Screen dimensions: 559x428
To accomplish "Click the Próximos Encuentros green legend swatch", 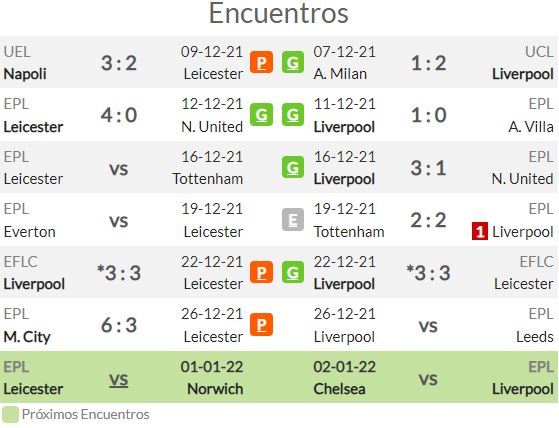I will [10, 414].
